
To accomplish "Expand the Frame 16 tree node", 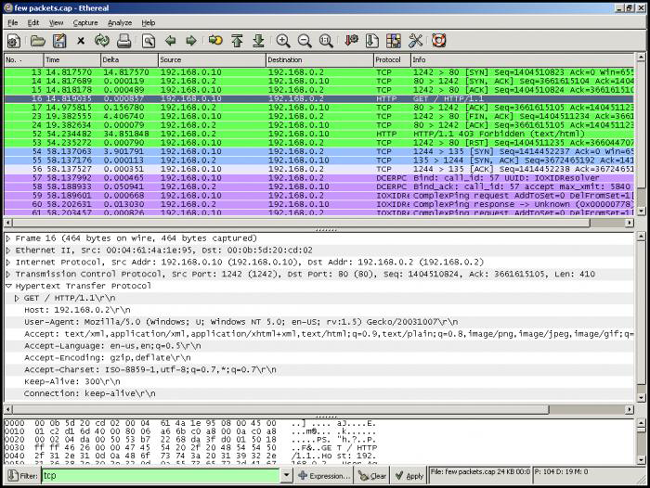I will [x=9, y=241].
